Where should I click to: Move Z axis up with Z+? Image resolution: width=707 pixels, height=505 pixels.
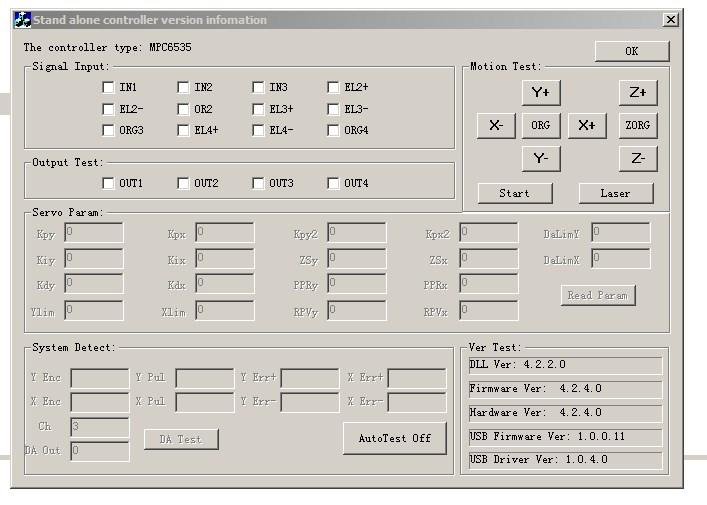click(x=637, y=93)
